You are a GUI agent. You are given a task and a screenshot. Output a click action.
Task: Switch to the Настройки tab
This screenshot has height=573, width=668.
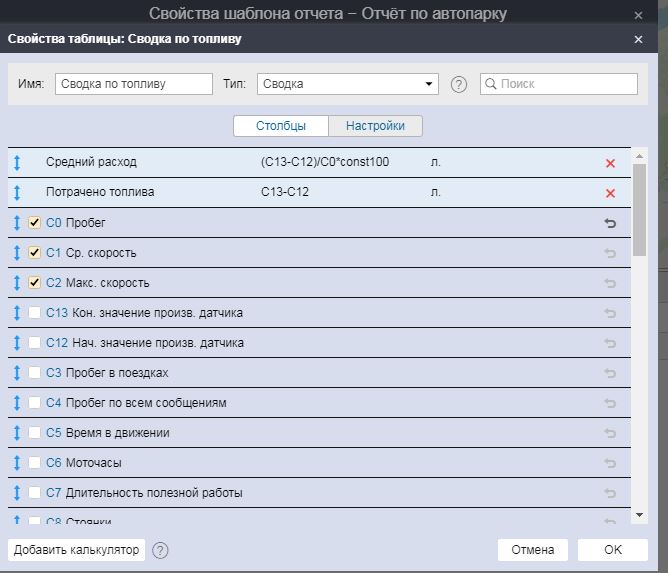(x=375, y=126)
